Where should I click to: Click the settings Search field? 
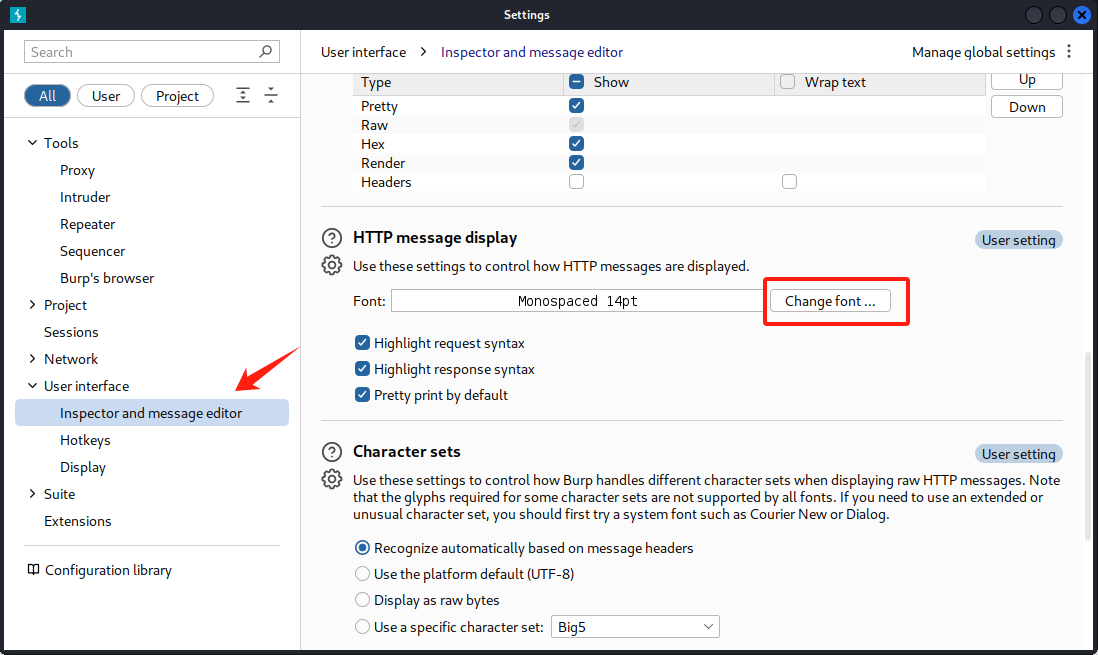click(x=152, y=52)
